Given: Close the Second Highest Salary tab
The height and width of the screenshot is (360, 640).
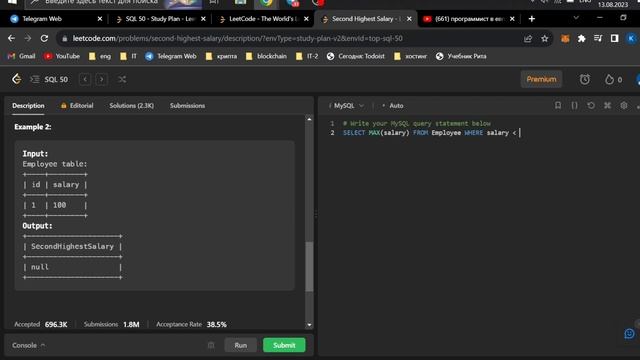Looking at the screenshot, I should [x=409, y=19].
